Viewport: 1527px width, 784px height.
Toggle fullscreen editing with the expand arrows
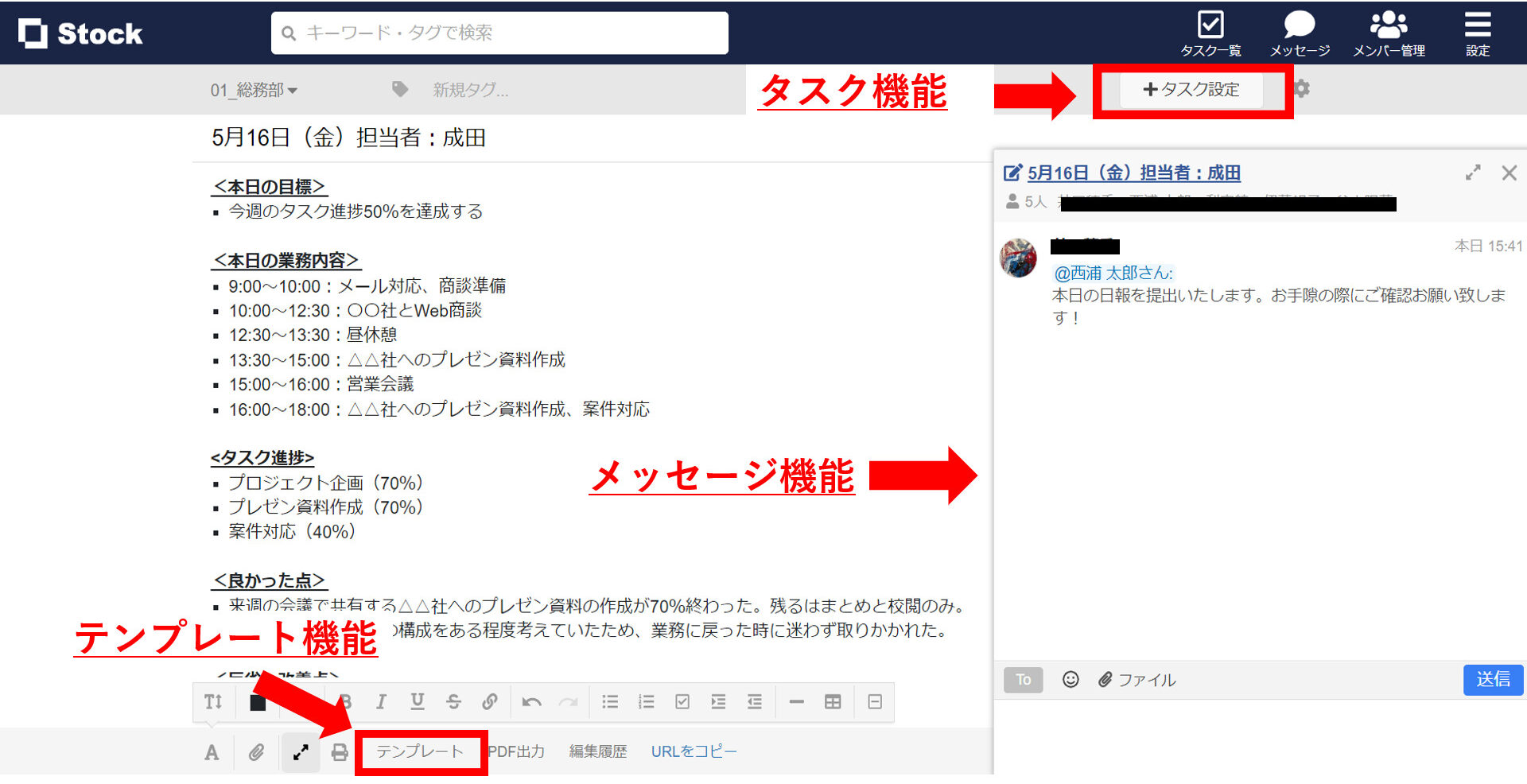click(300, 751)
